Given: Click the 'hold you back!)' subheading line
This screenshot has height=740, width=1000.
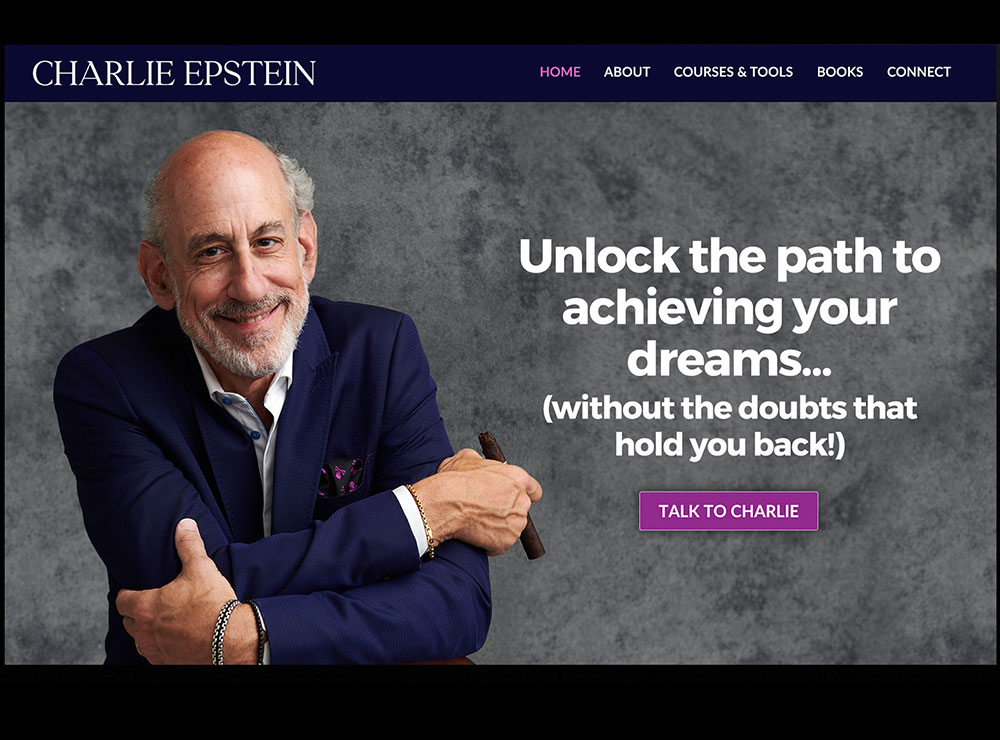Looking at the screenshot, I should click(730, 445).
